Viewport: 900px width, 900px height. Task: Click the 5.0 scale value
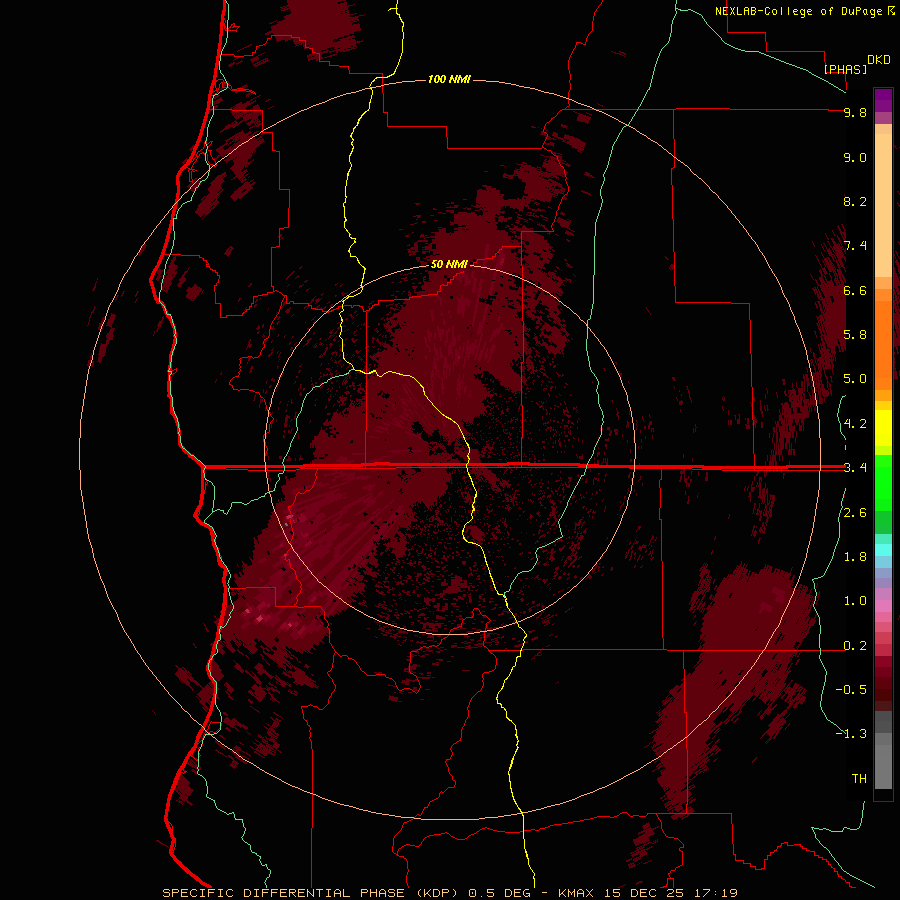(855, 379)
